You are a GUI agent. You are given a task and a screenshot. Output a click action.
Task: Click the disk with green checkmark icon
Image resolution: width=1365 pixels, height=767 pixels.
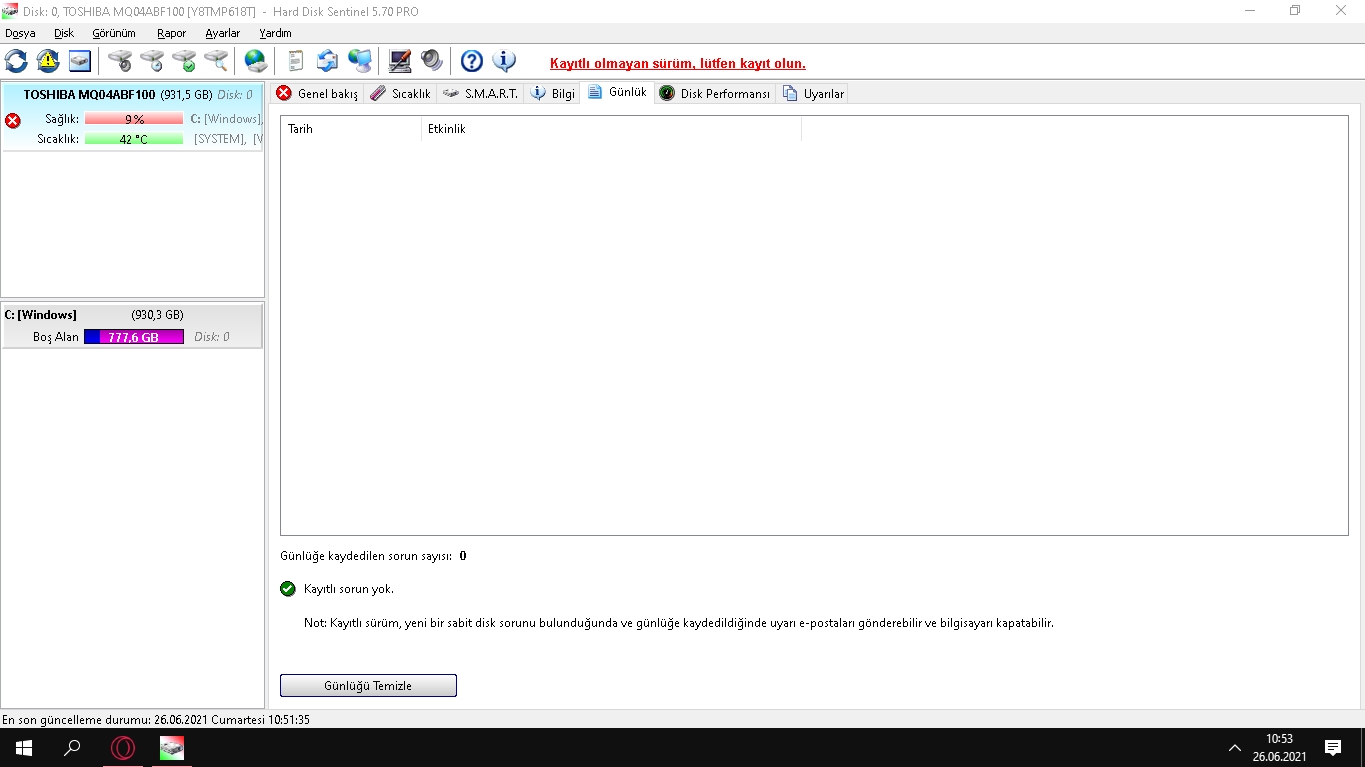pos(184,61)
